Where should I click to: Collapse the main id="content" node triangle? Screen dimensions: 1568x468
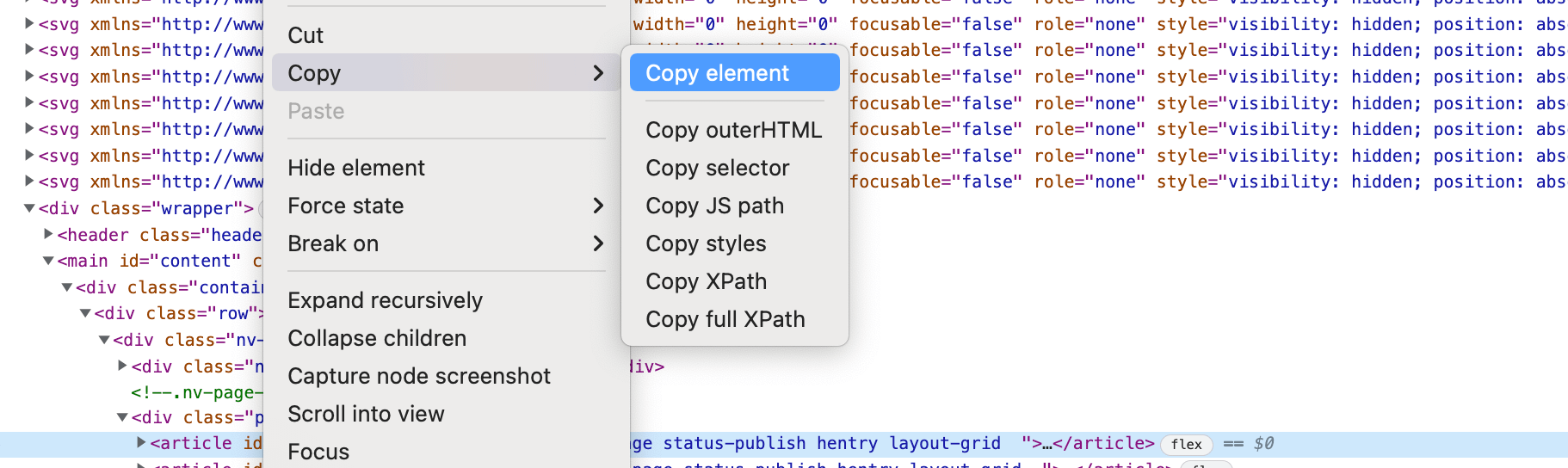[48, 261]
